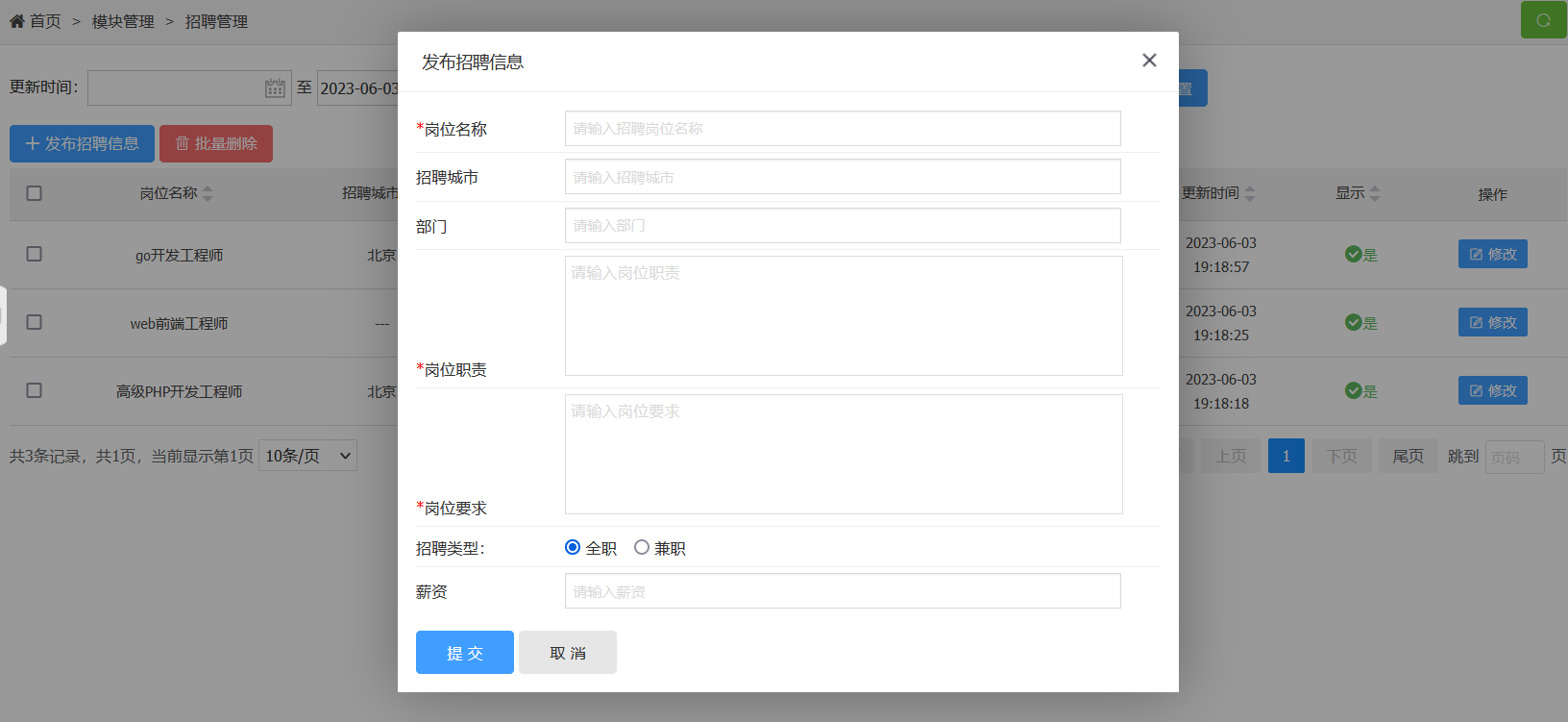Go to 模块管理 in breadcrumb
Viewport: 1568px width, 722px height.
(123, 21)
